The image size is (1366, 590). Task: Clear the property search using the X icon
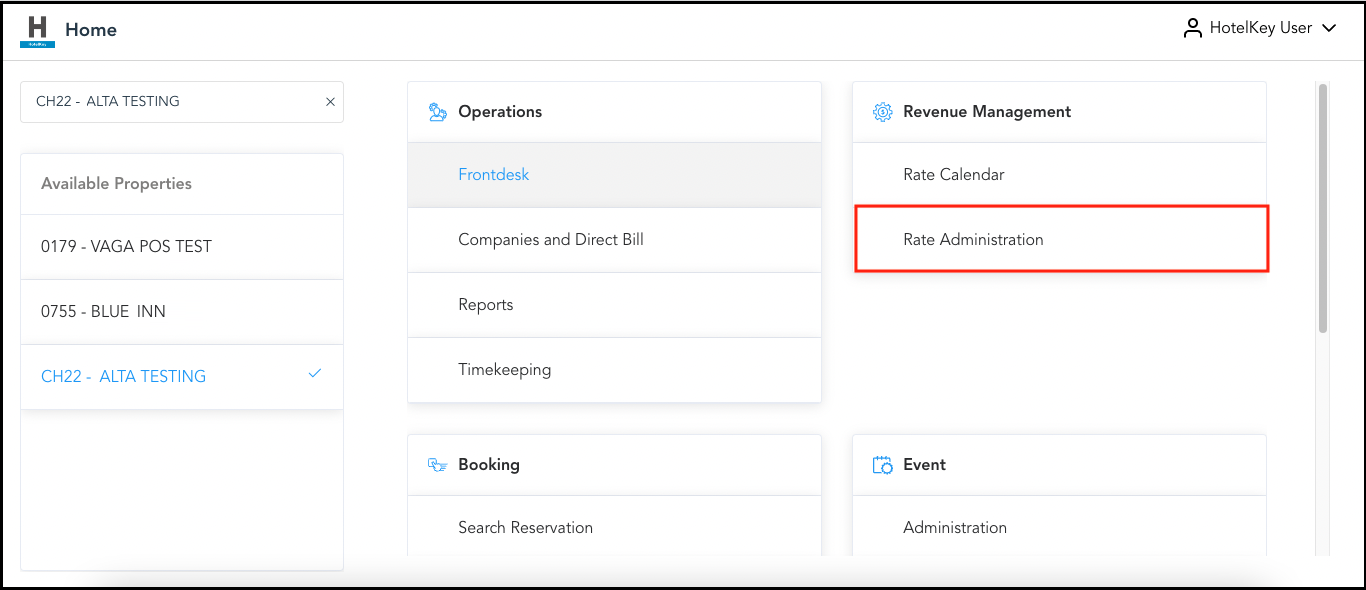pyautogui.click(x=330, y=101)
